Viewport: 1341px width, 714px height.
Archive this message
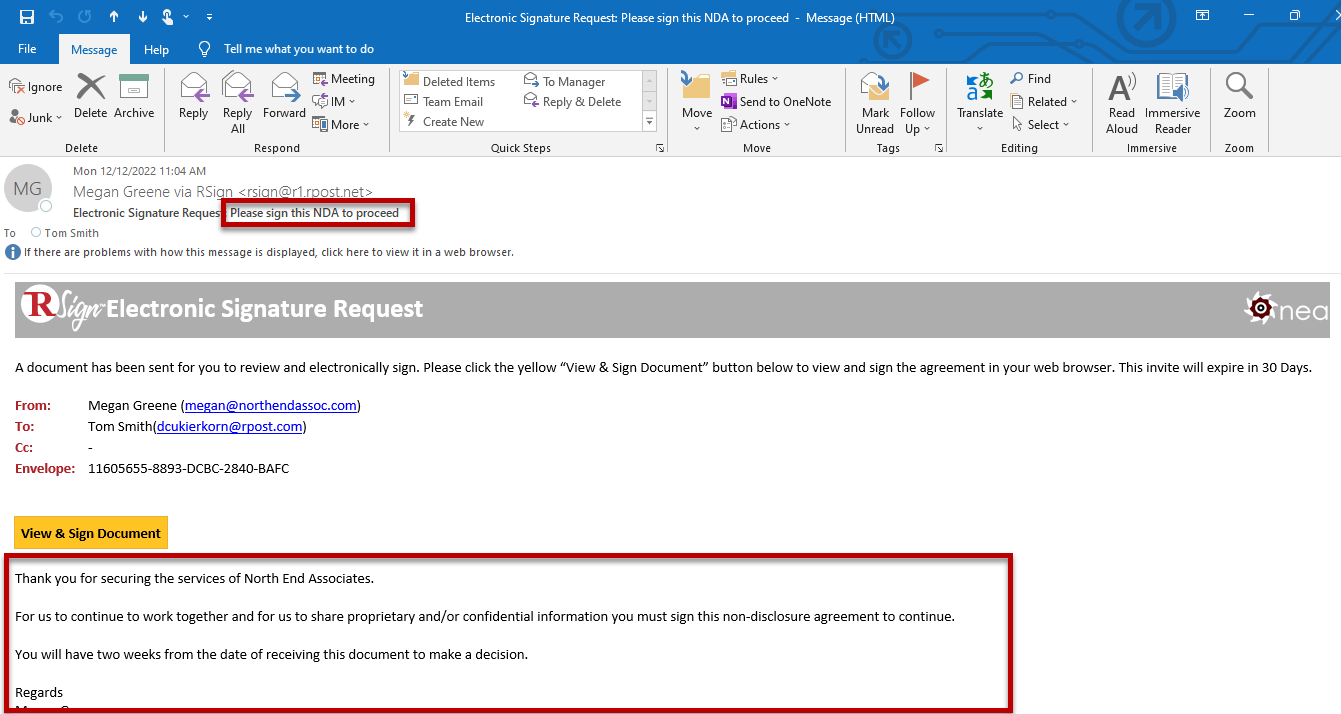click(x=133, y=97)
